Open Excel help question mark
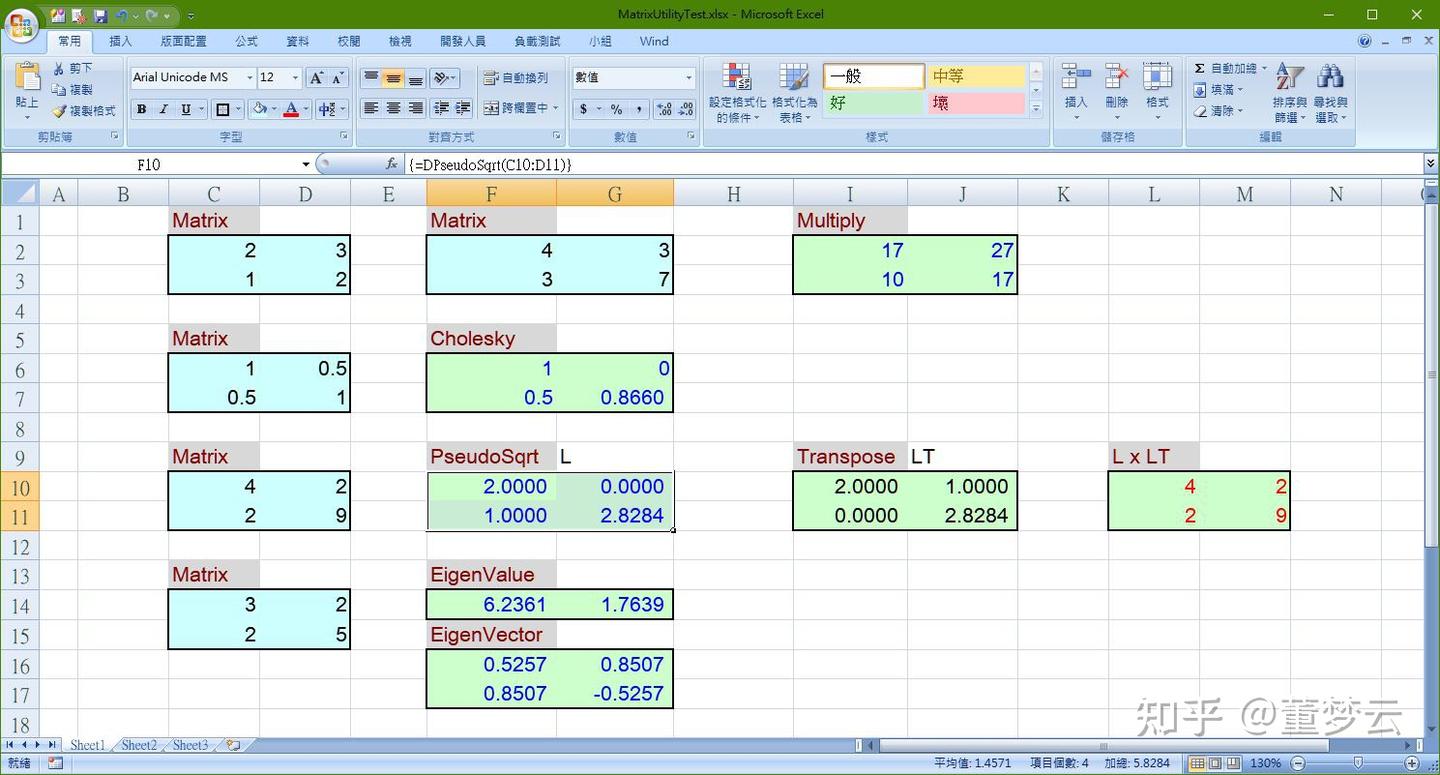Screen dimensions: 1440x775 (x=1365, y=41)
